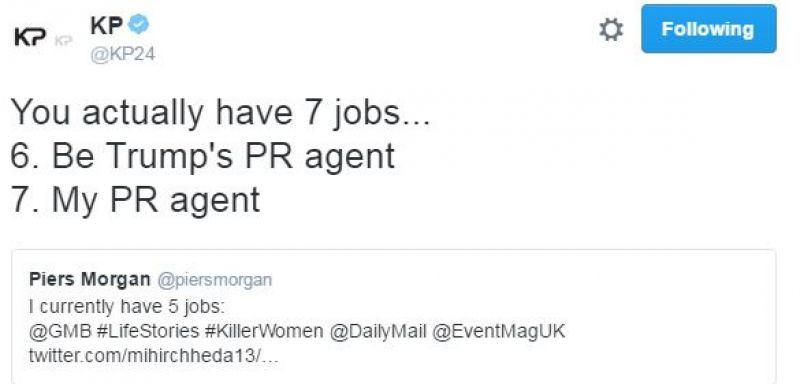Image resolution: width=800 pixels, height=384 pixels.
Task: Open the twitter.com/mihirchheda13 link
Action: (x=154, y=355)
